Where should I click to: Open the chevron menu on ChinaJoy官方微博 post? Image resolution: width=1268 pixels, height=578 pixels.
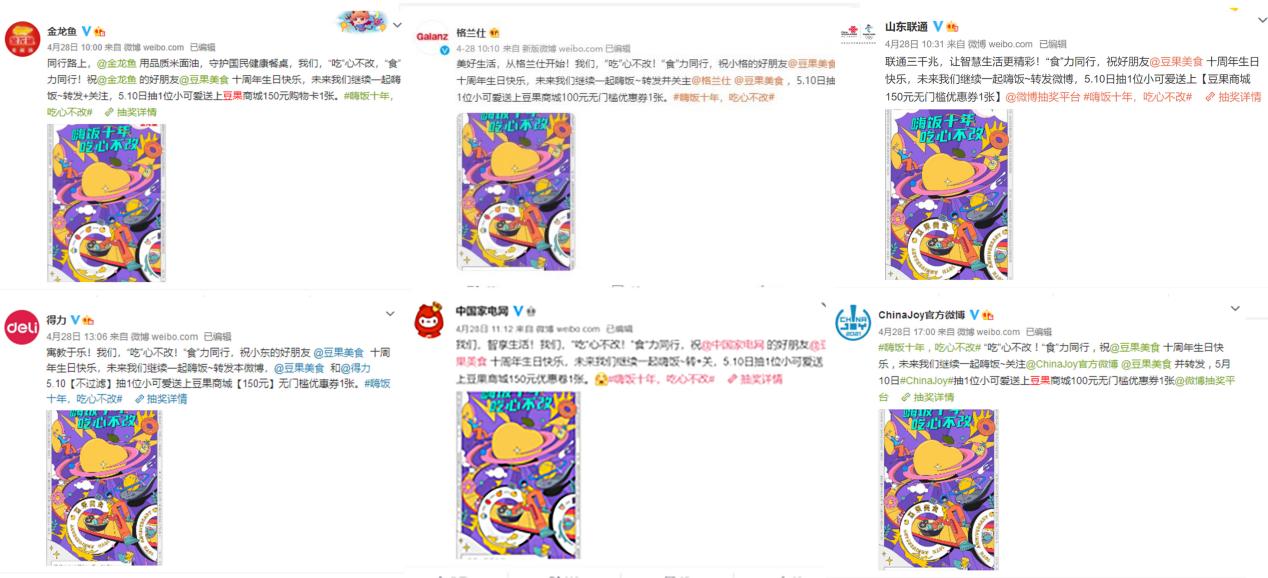[x=1235, y=308]
